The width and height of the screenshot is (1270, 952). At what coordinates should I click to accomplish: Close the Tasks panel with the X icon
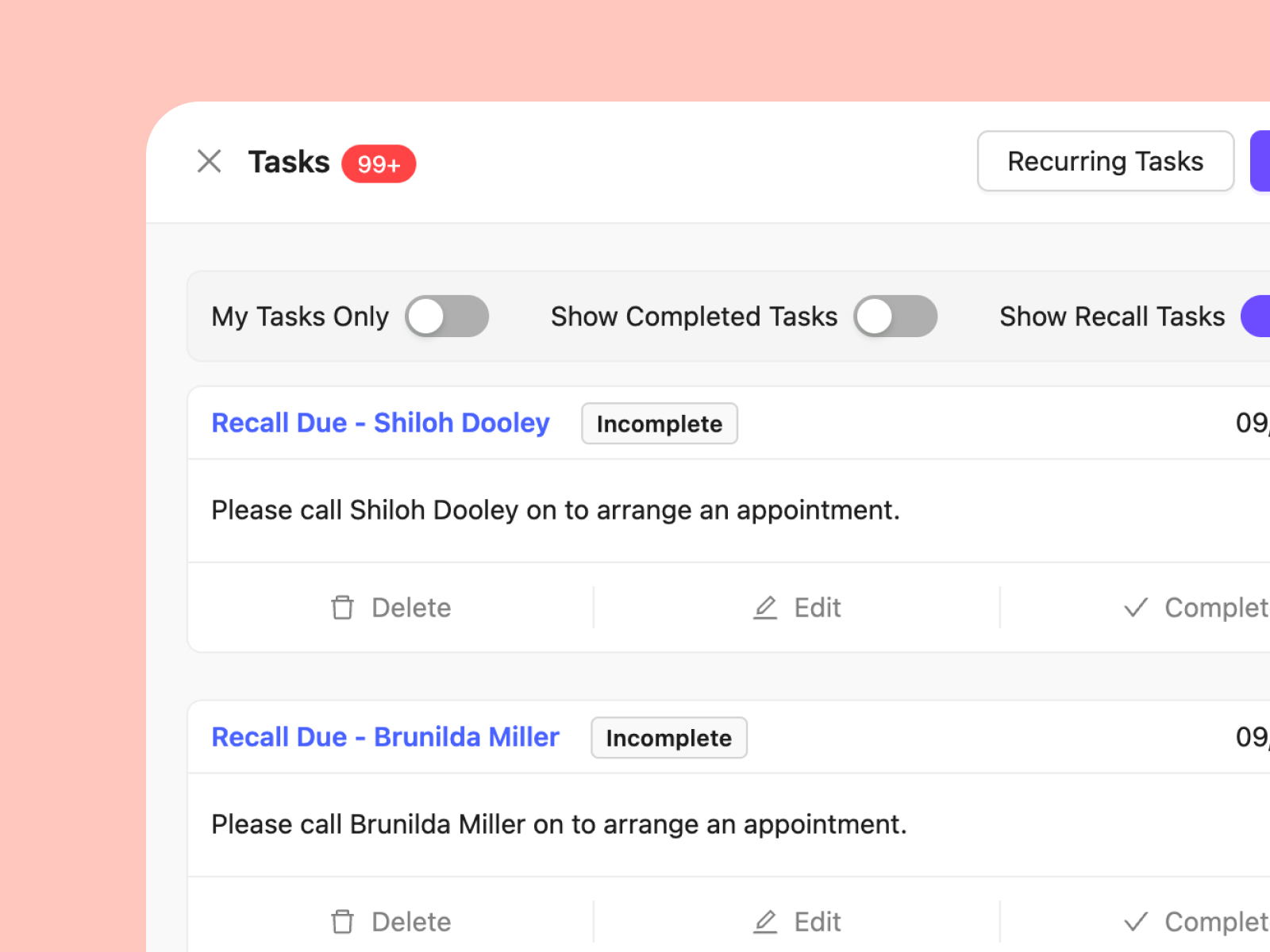[x=209, y=161]
